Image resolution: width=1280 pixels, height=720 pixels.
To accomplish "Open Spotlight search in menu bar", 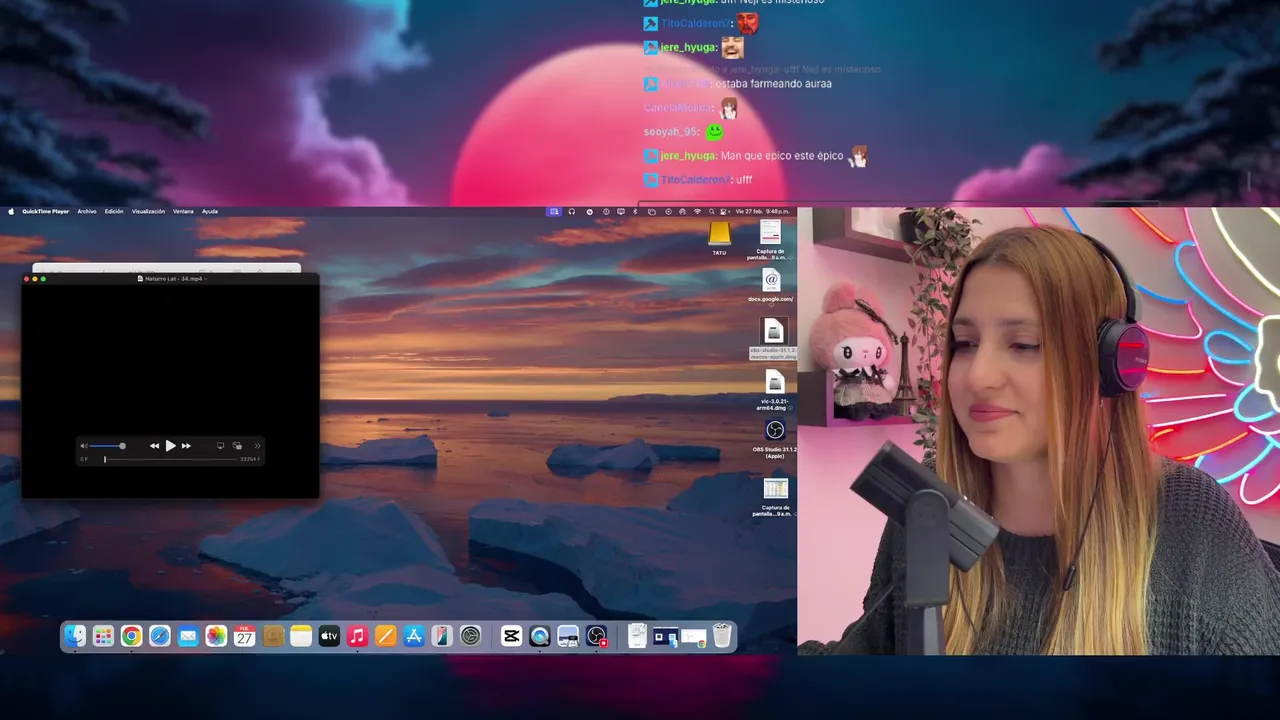I will click(712, 211).
